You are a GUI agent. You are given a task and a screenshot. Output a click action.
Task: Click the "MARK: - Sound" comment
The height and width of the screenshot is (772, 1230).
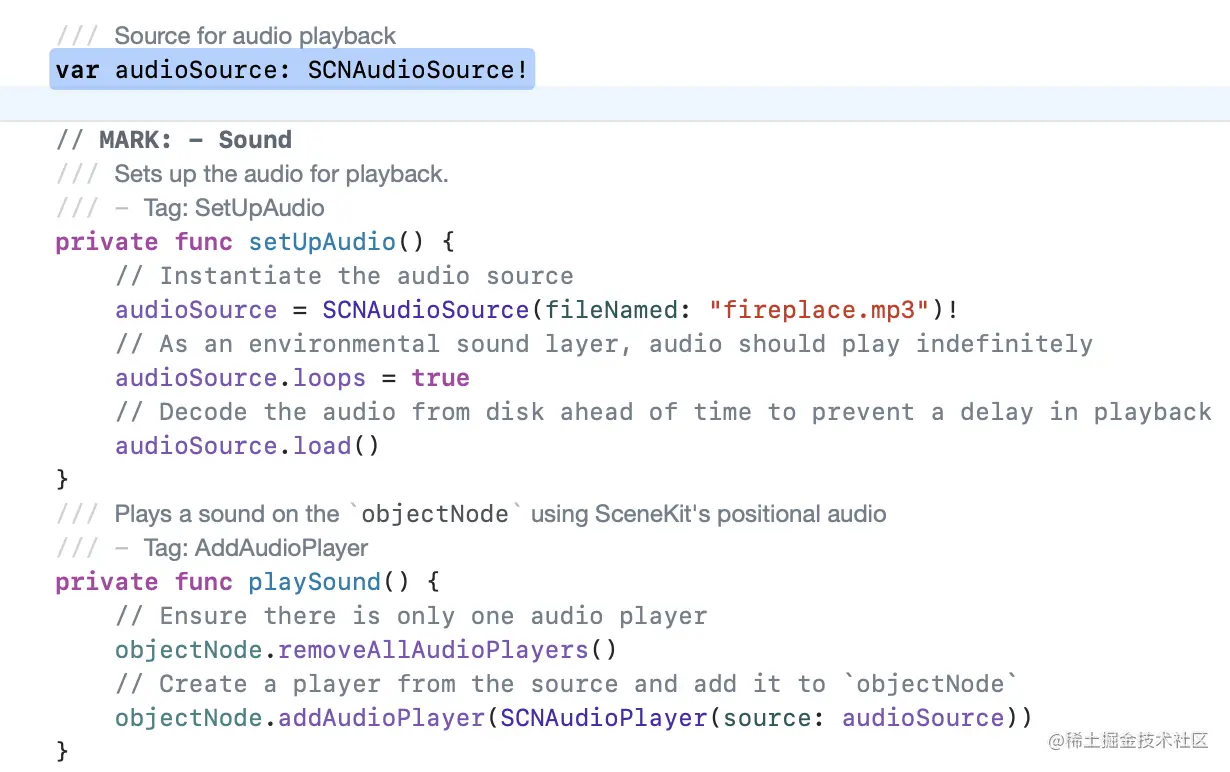pyautogui.click(x=195, y=140)
